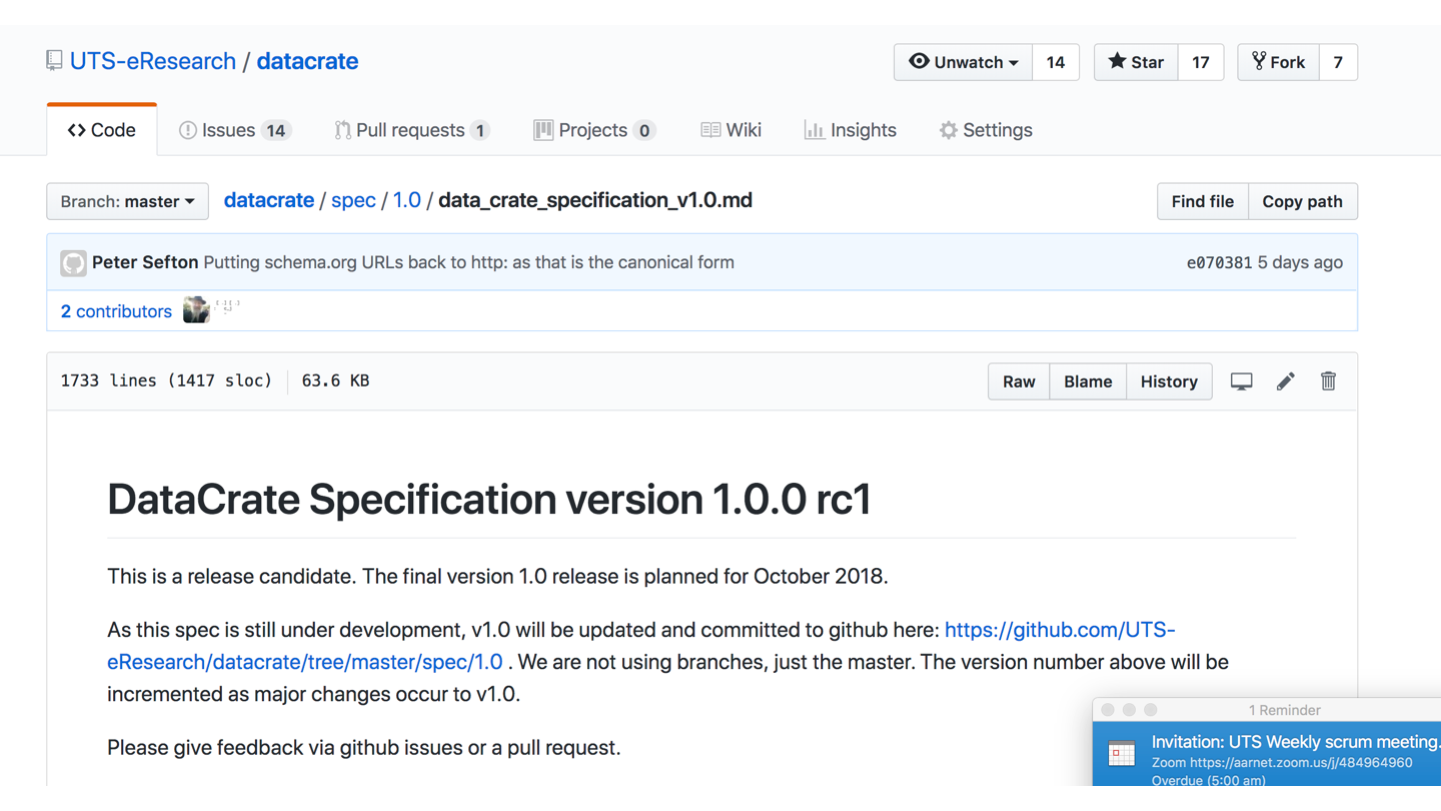
Task: Open the Issues tab
Action: (x=234, y=130)
